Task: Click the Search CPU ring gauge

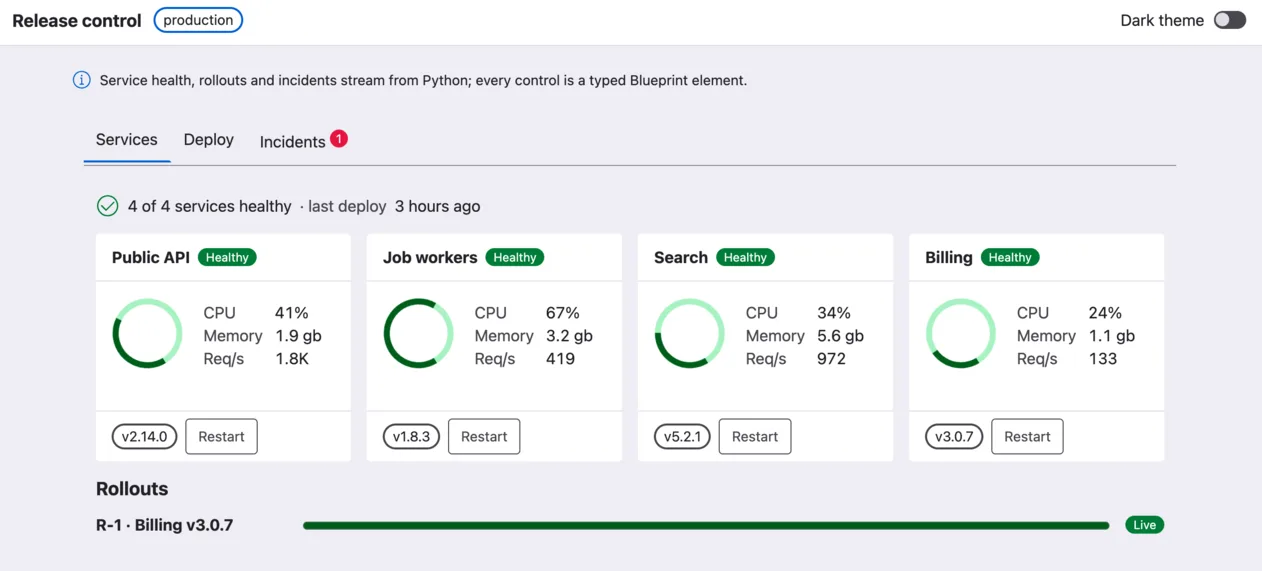Action: pyautogui.click(x=690, y=333)
